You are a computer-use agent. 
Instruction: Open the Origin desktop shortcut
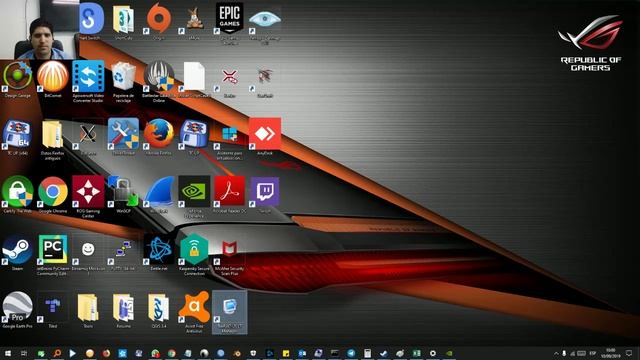pos(159,19)
